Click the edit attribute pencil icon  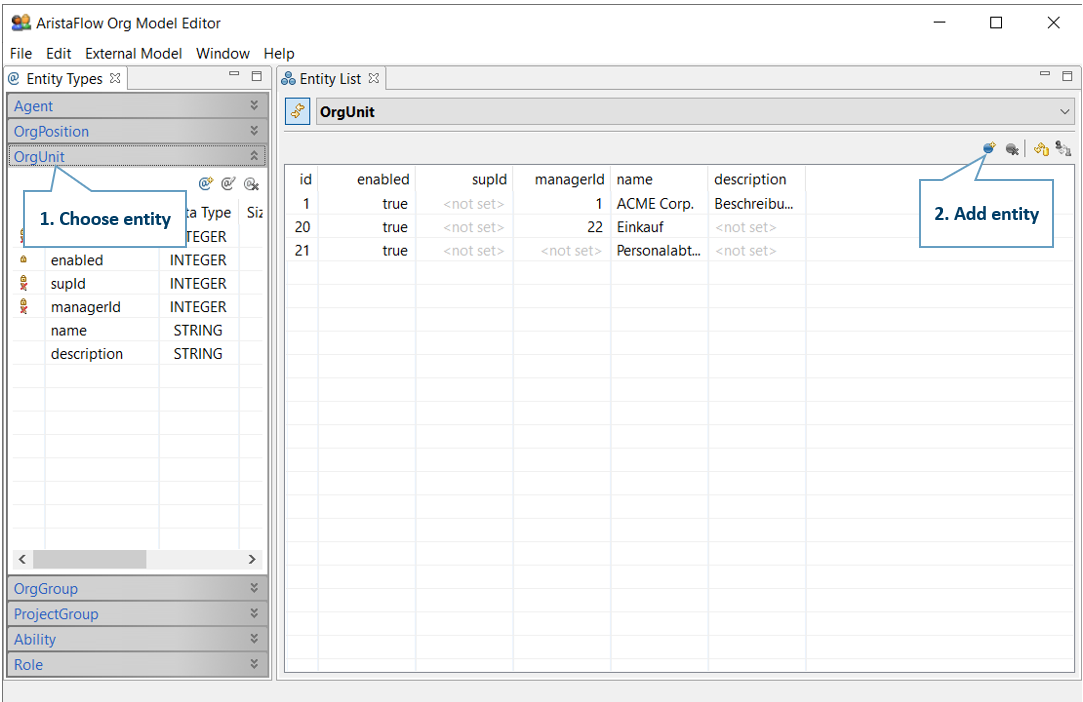click(228, 184)
